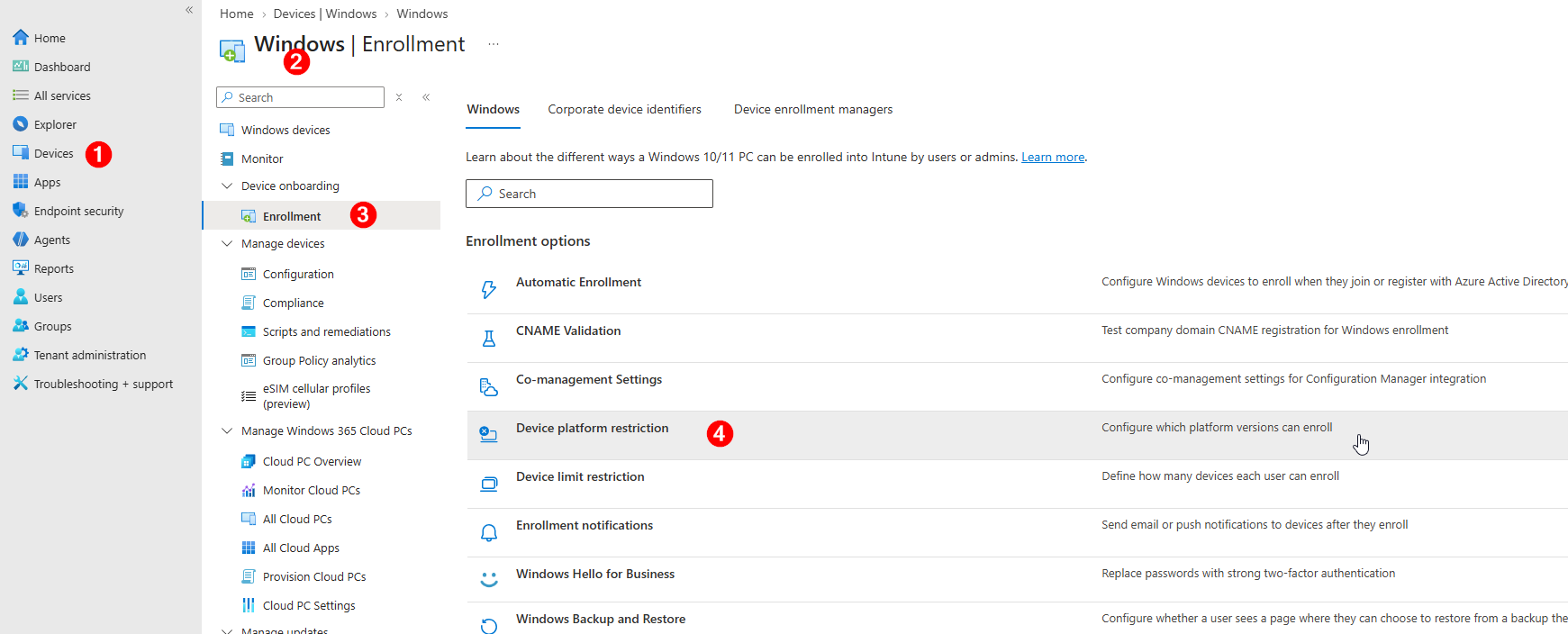Clear the sidebar menu search with X
The height and width of the screenshot is (634, 1568).
coord(399,97)
